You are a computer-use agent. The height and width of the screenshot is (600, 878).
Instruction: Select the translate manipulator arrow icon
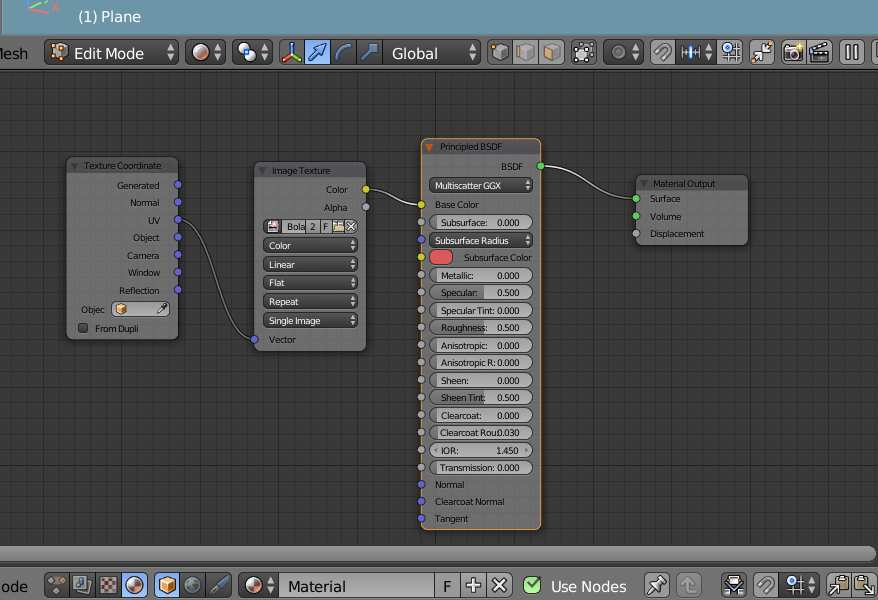317,53
